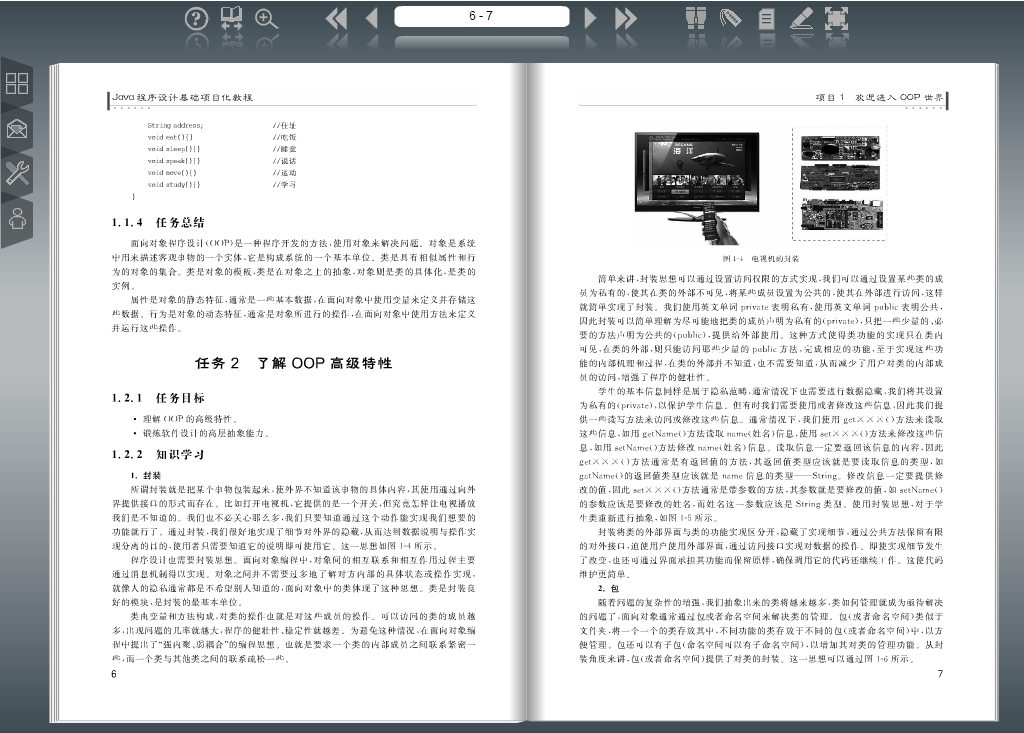Open the envelope share sidebar tab
The height and width of the screenshot is (733, 1024).
[x=17, y=128]
